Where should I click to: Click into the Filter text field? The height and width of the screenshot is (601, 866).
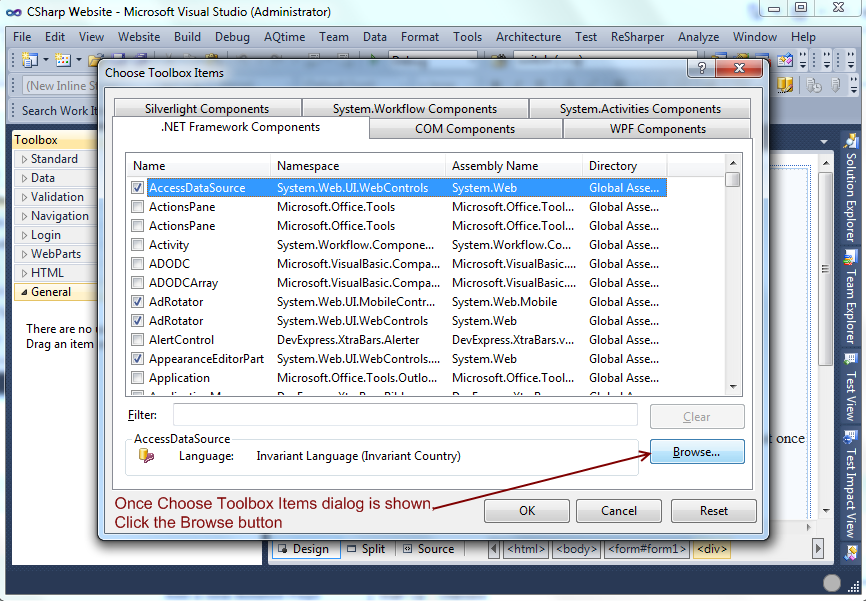pos(405,415)
